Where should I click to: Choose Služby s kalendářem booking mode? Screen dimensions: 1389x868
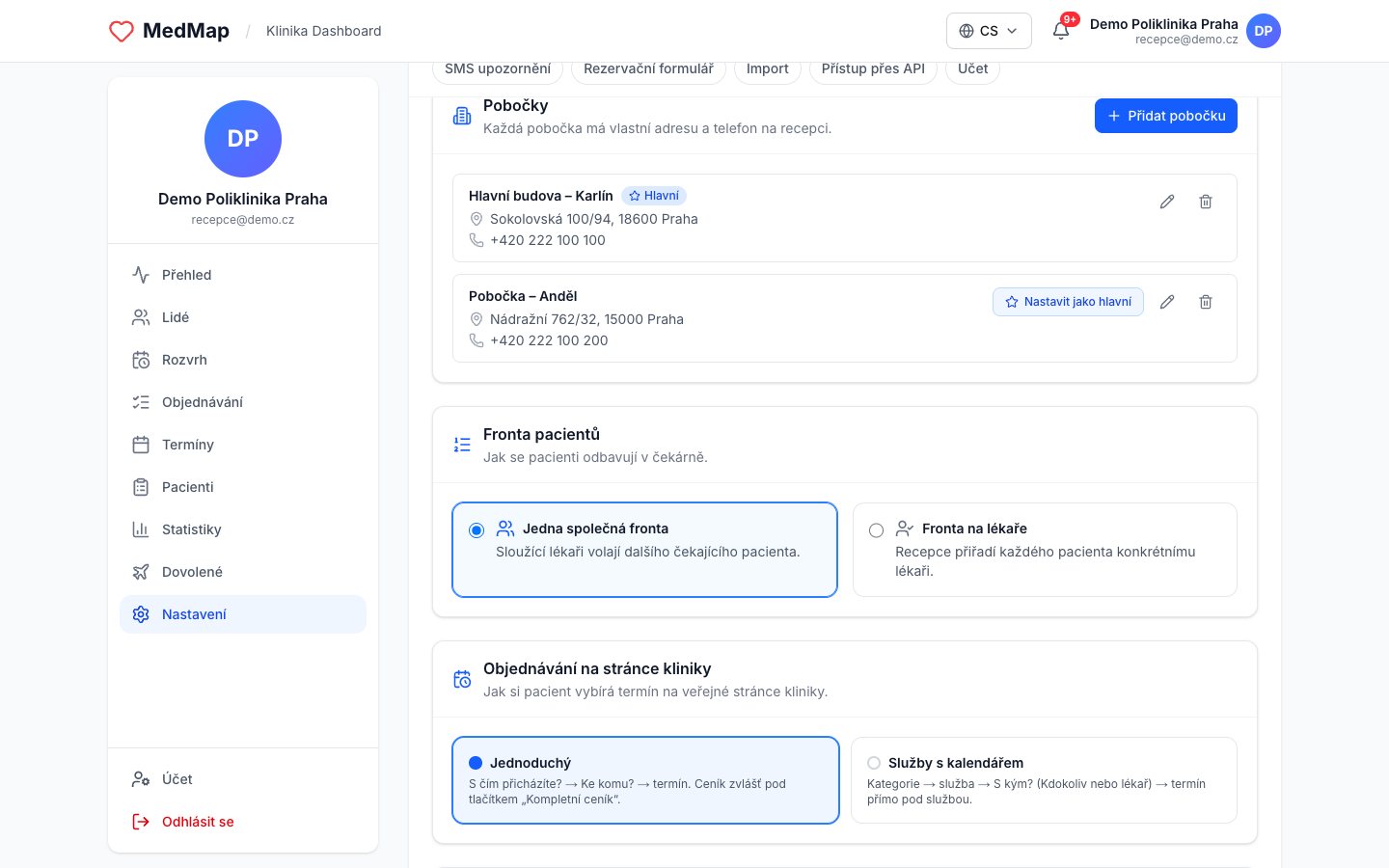(x=1044, y=780)
